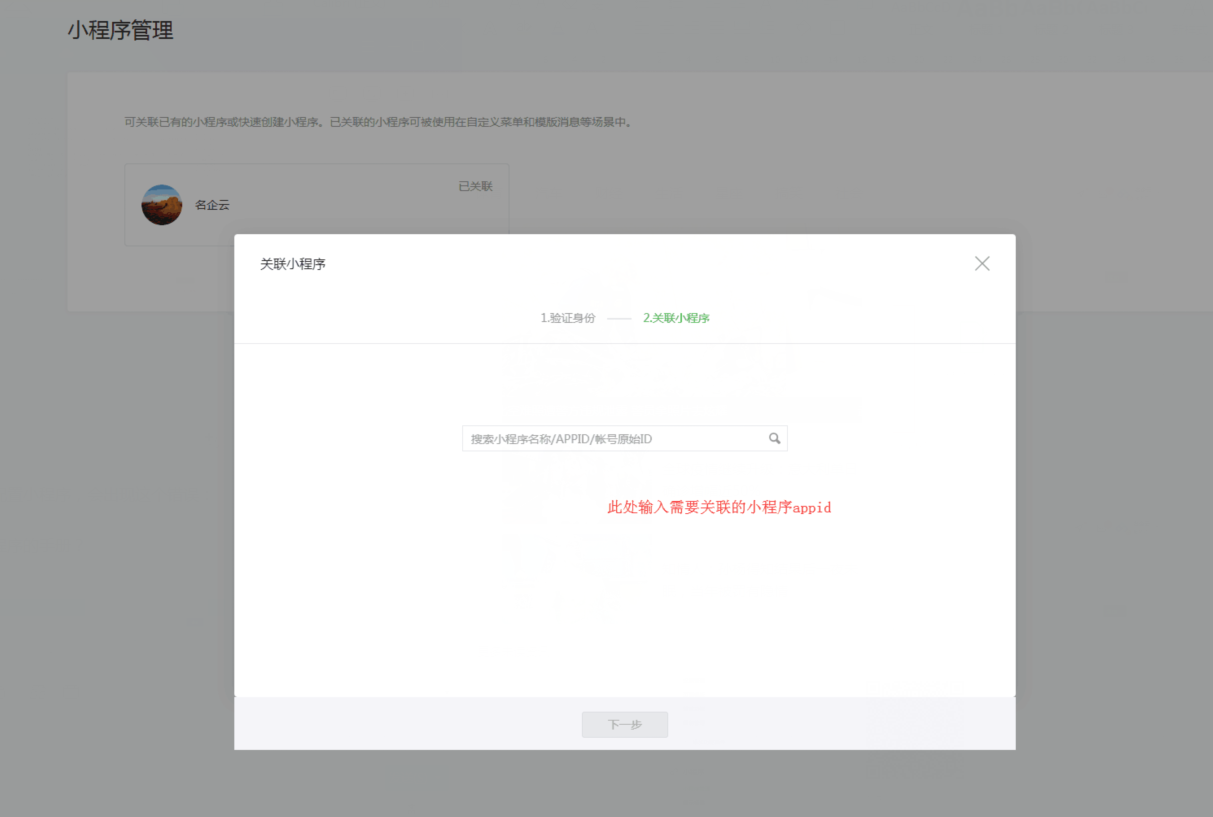Screen dimensions: 1213x817
Task: Focus the 搜索小程序名称/APPID search field
Action: click(x=624, y=438)
